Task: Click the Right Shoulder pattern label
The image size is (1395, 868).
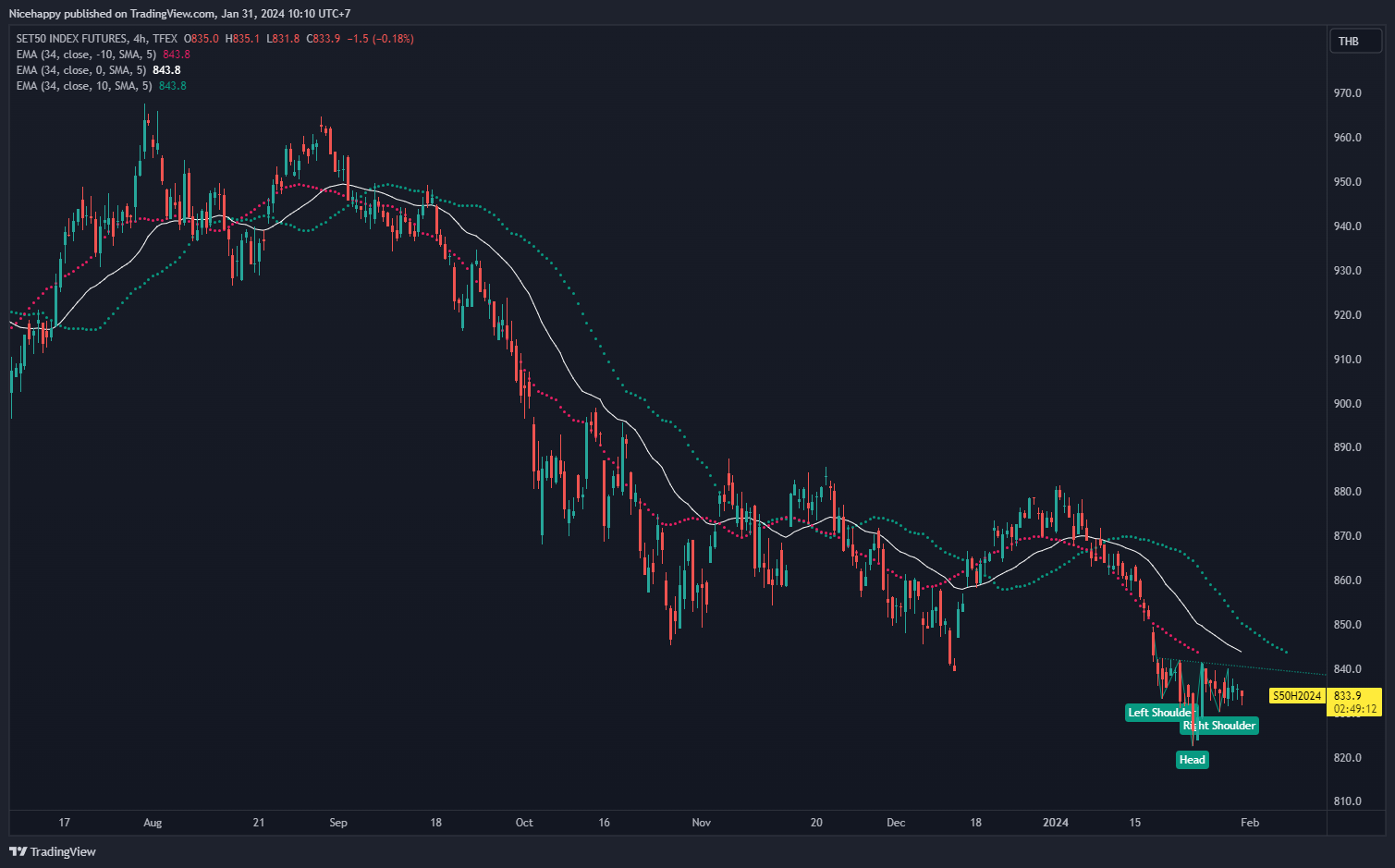Action: (1219, 726)
